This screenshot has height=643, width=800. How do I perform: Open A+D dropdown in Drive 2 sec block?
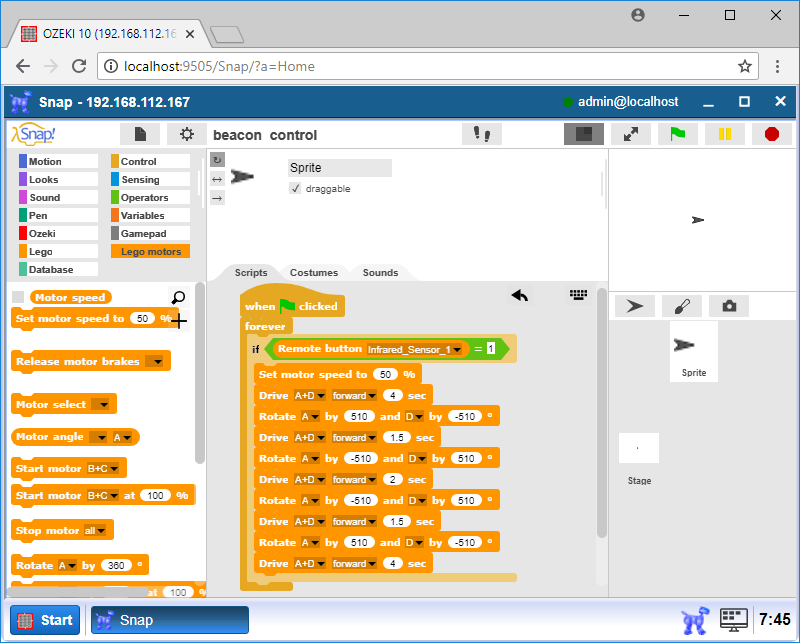coord(310,480)
